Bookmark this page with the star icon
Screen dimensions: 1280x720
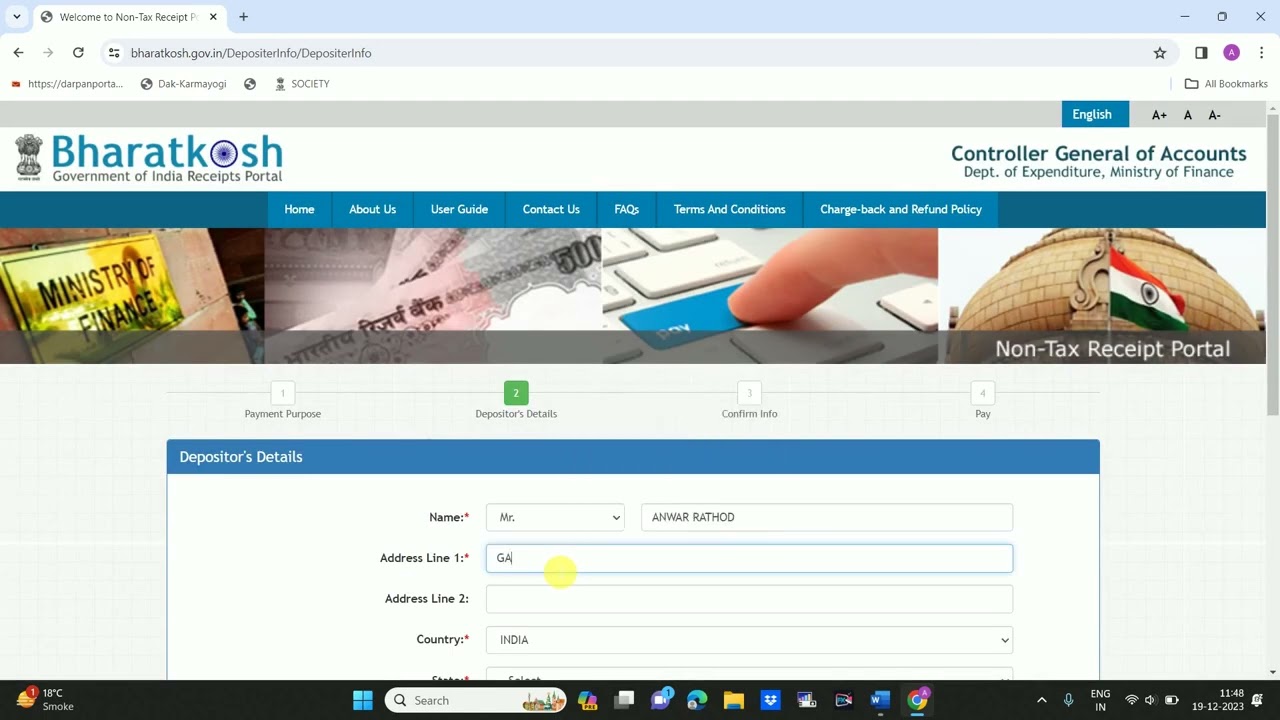click(x=1160, y=53)
